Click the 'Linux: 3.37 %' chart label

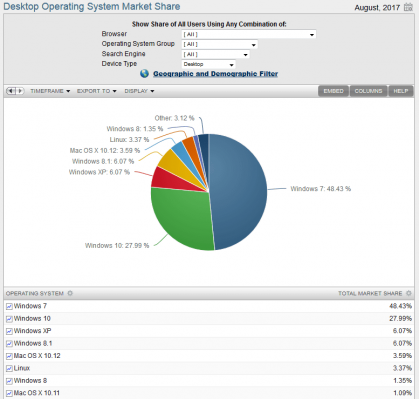(129, 139)
